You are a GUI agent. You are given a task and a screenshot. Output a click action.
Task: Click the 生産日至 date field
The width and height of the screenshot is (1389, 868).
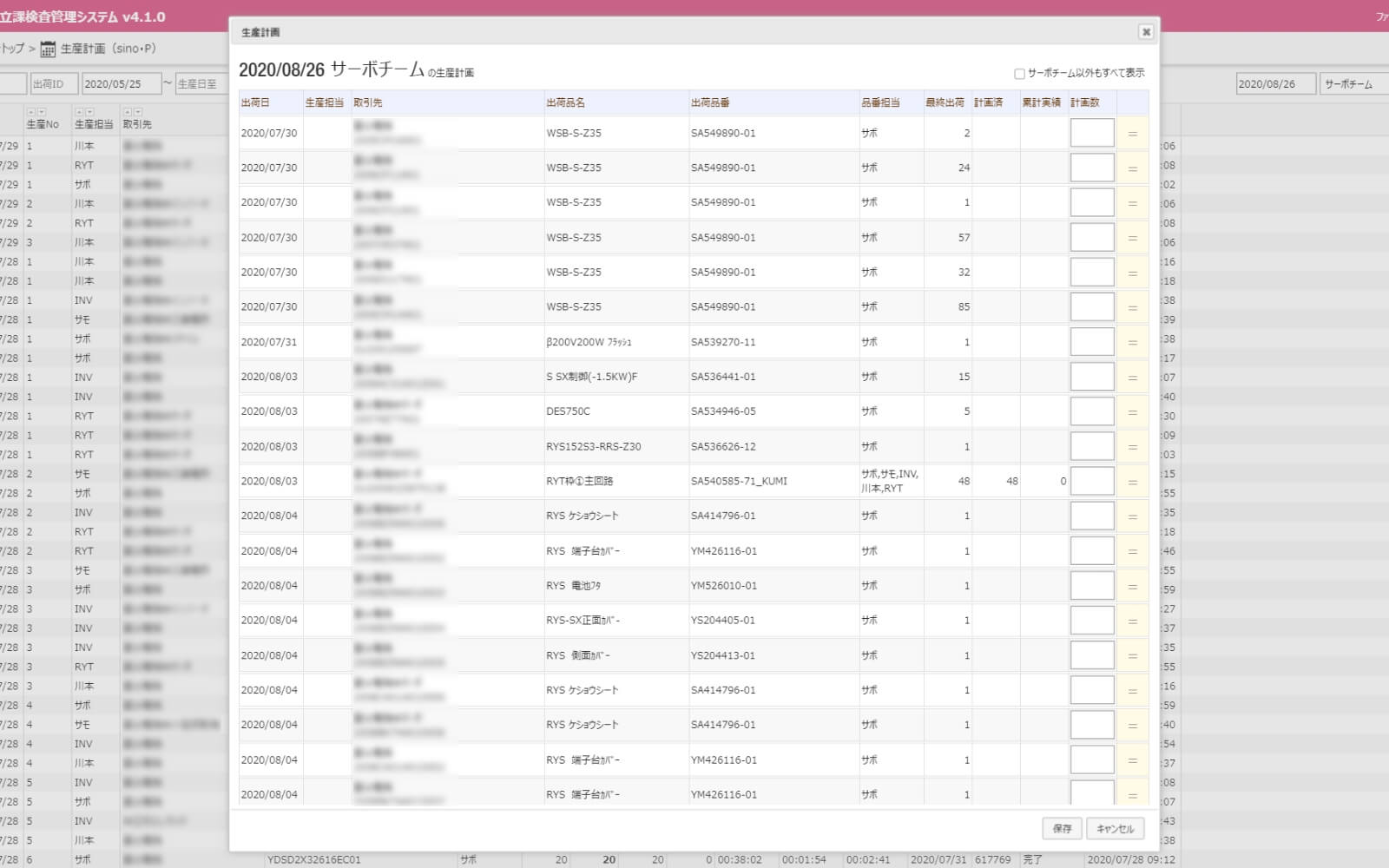coord(201,84)
